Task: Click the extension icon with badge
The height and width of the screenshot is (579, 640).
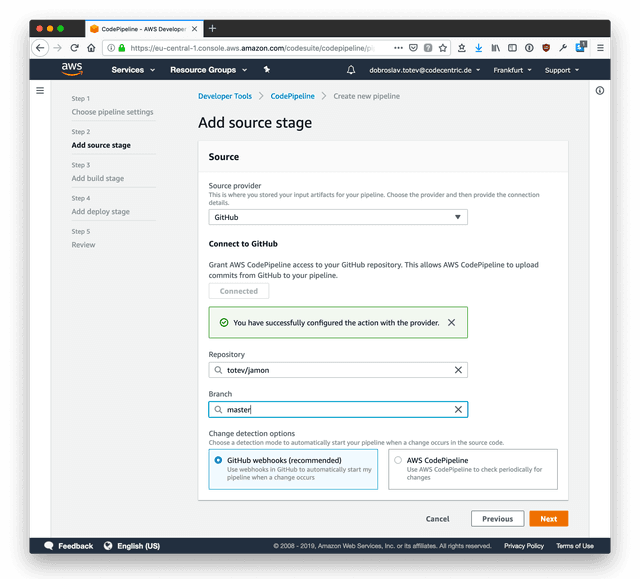Action: click(x=580, y=47)
